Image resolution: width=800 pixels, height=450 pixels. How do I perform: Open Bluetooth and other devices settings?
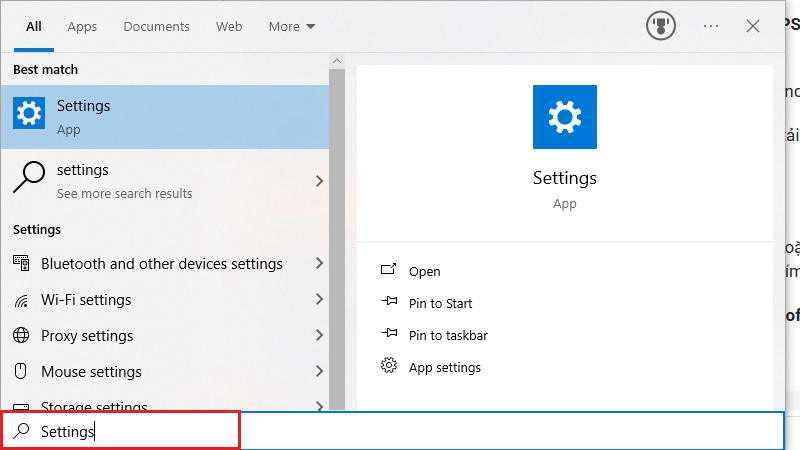point(165,263)
